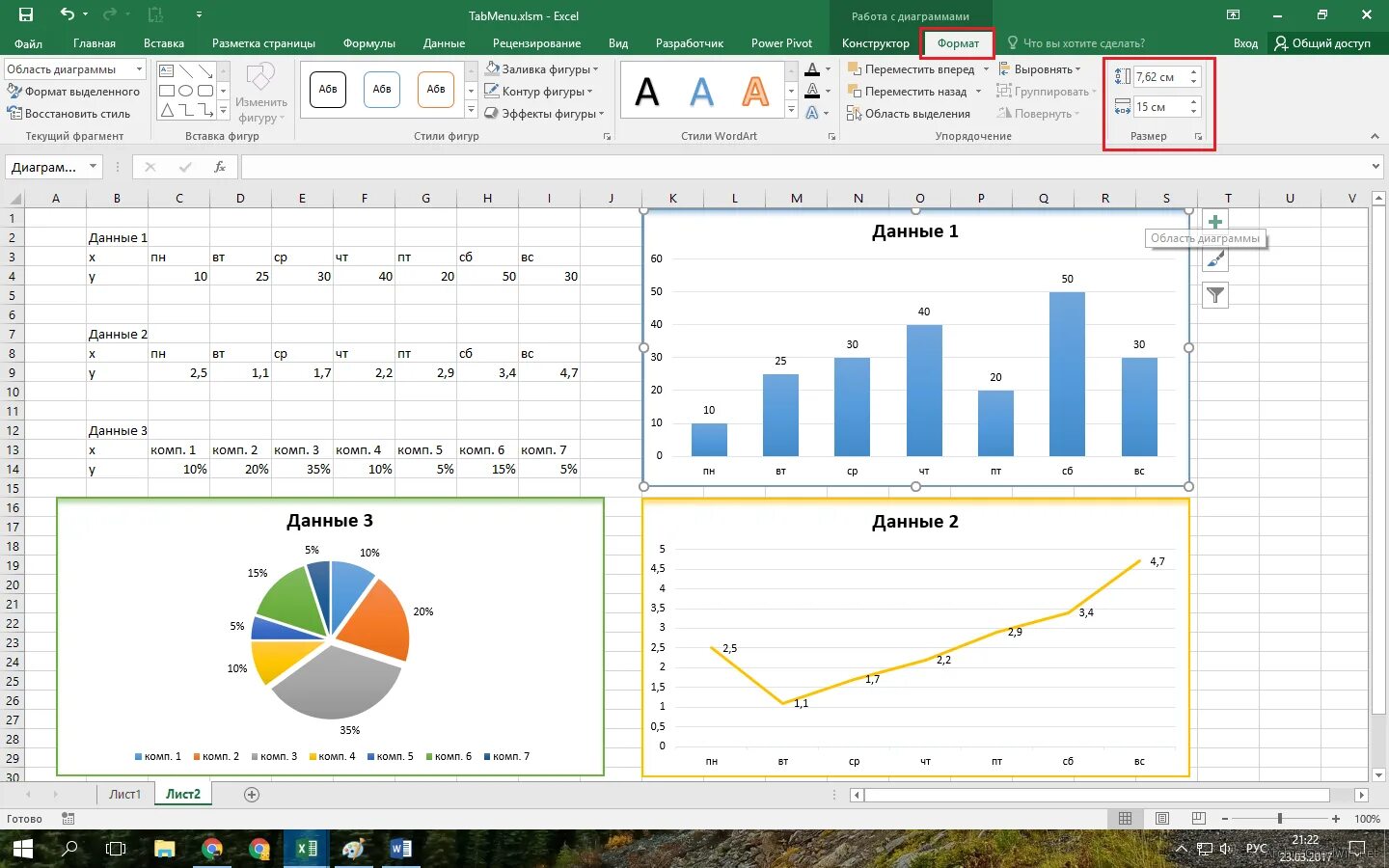1389x868 pixels.
Task: Open the Файл menu
Action: 28,43
